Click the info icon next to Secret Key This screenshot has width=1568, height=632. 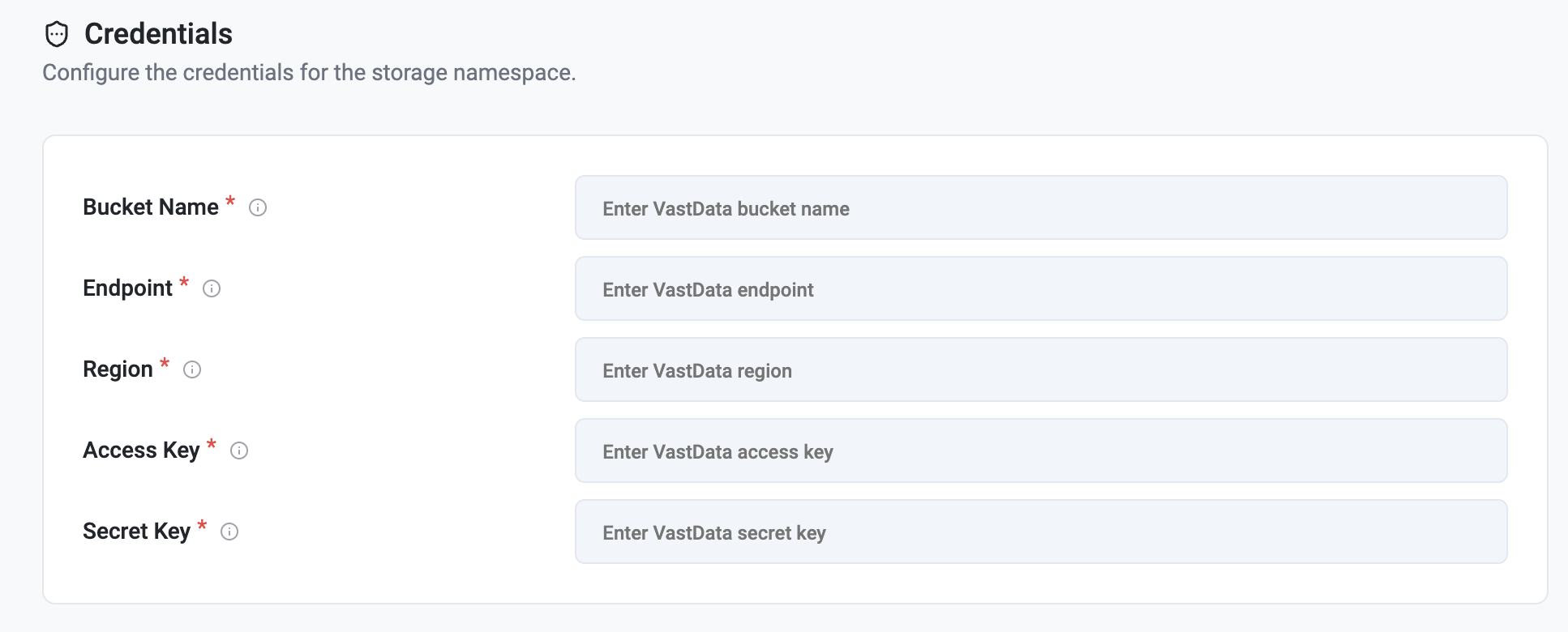229,532
